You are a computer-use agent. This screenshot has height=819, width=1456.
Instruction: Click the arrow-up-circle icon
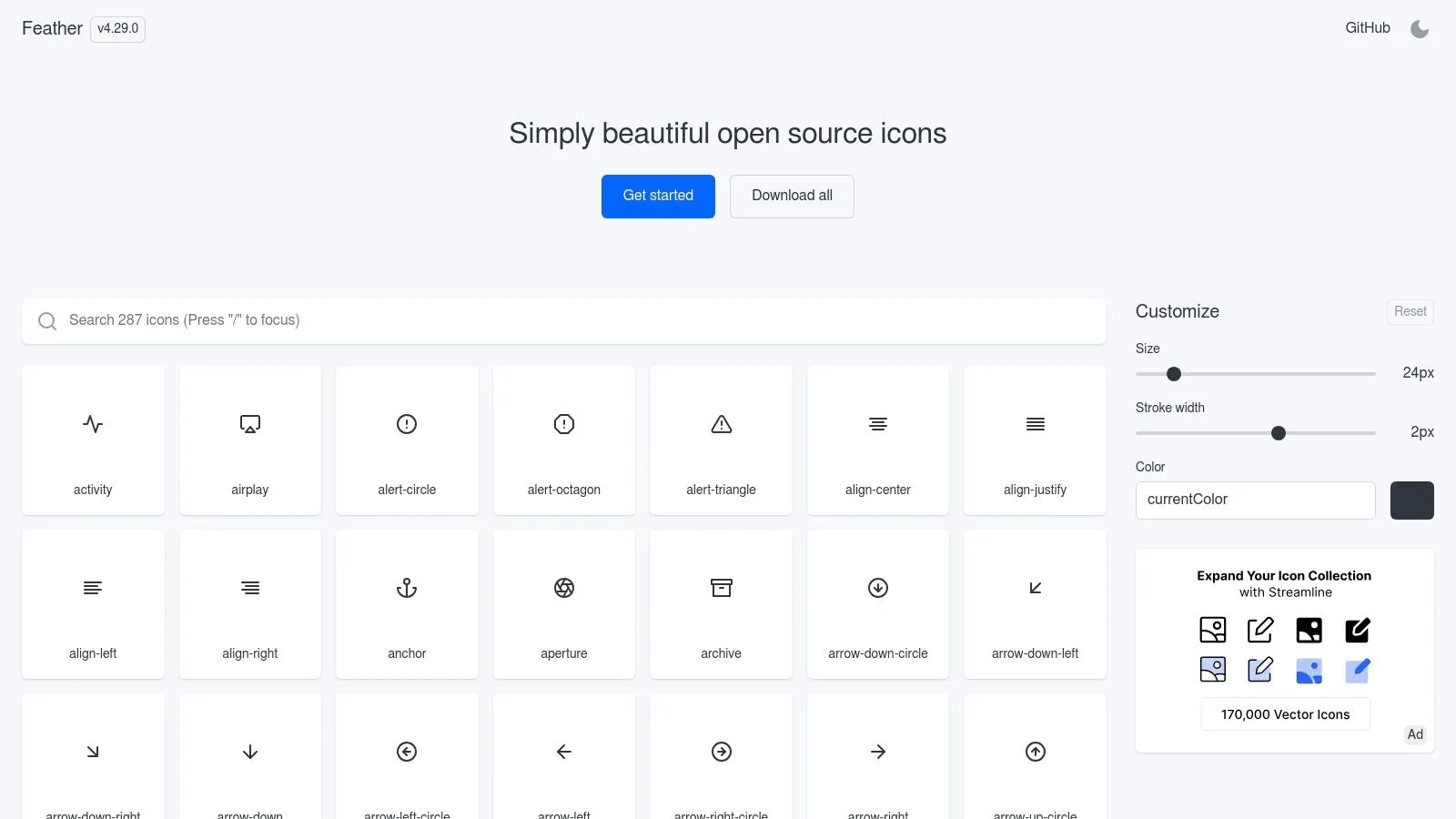[x=1035, y=752]
